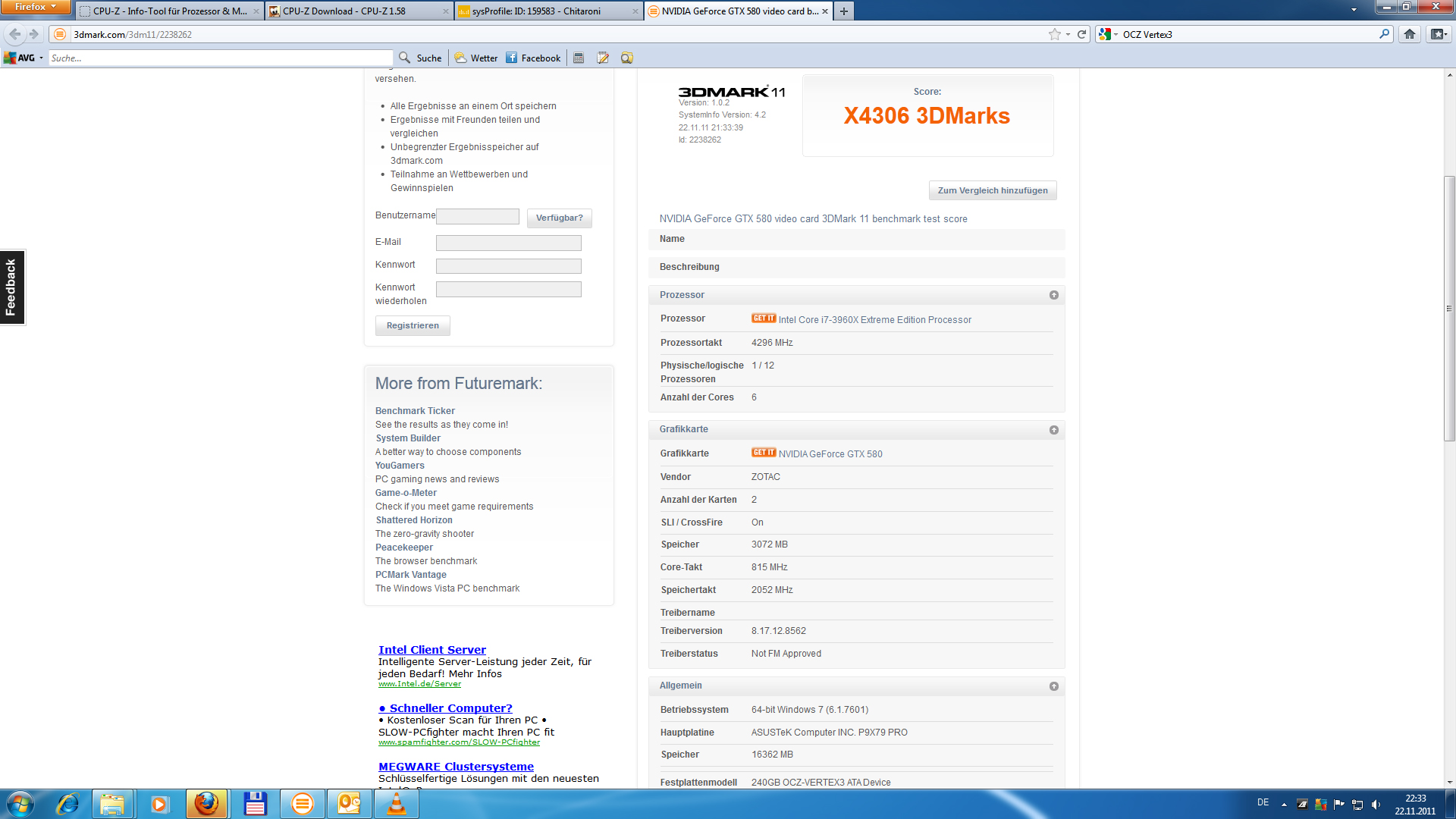Collapse the Allgemein section
This screenshot has height=819, width=1456.
[x=1053, y=686]
